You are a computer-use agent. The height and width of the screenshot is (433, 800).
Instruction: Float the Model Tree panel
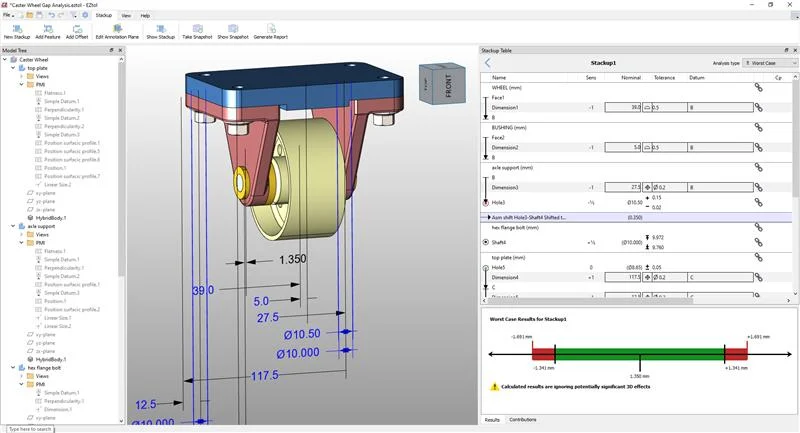[x=112, y=50]
